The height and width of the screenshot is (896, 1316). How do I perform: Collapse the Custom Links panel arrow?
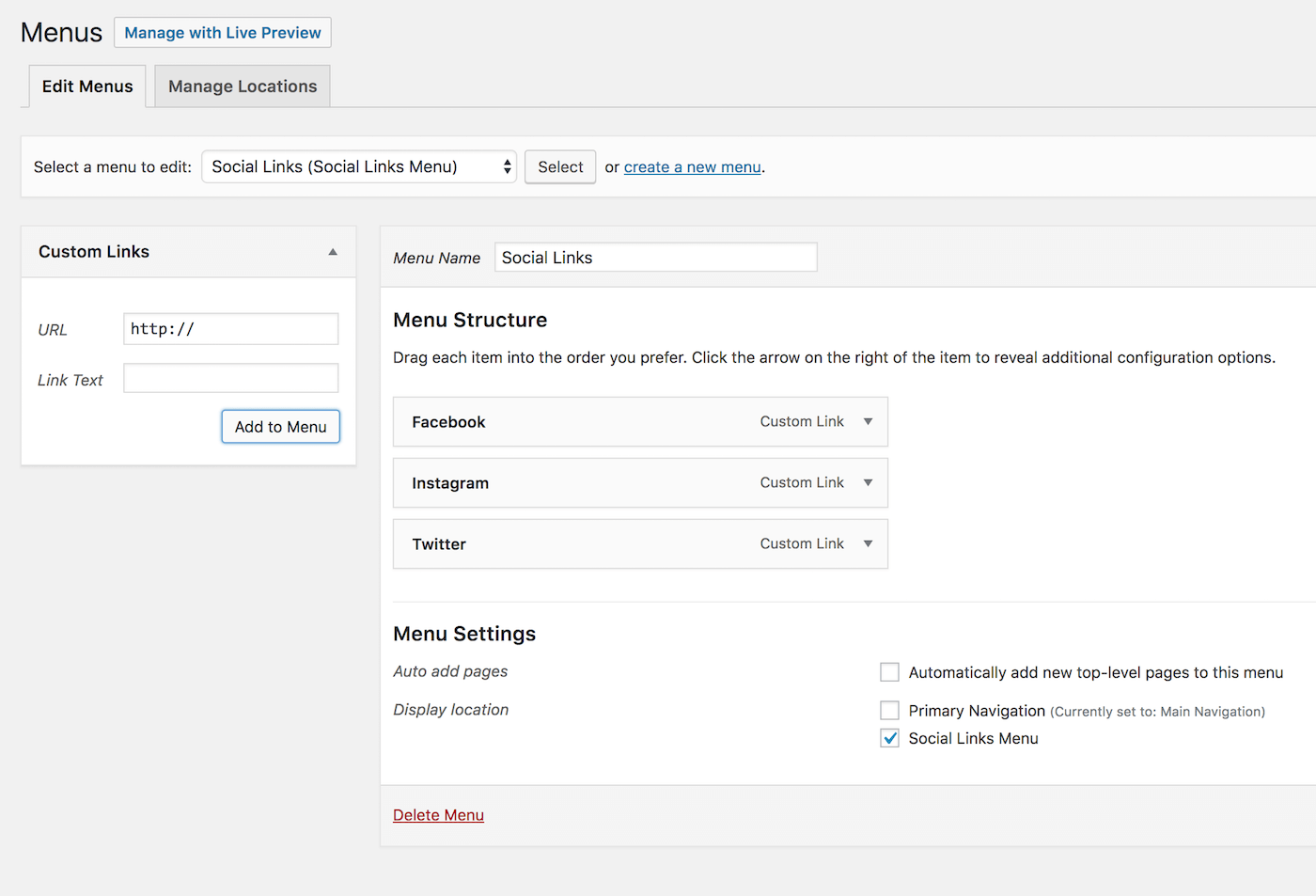pyautogui.click(x=333, y=252)
